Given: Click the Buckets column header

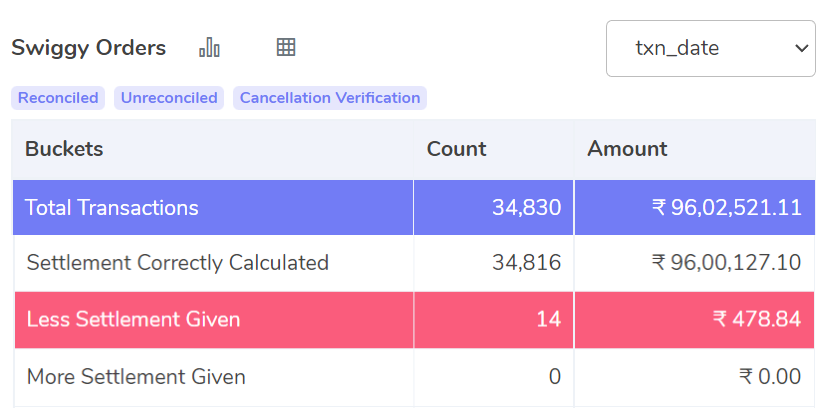Looking at the screenshot, I should click(64, 149).
